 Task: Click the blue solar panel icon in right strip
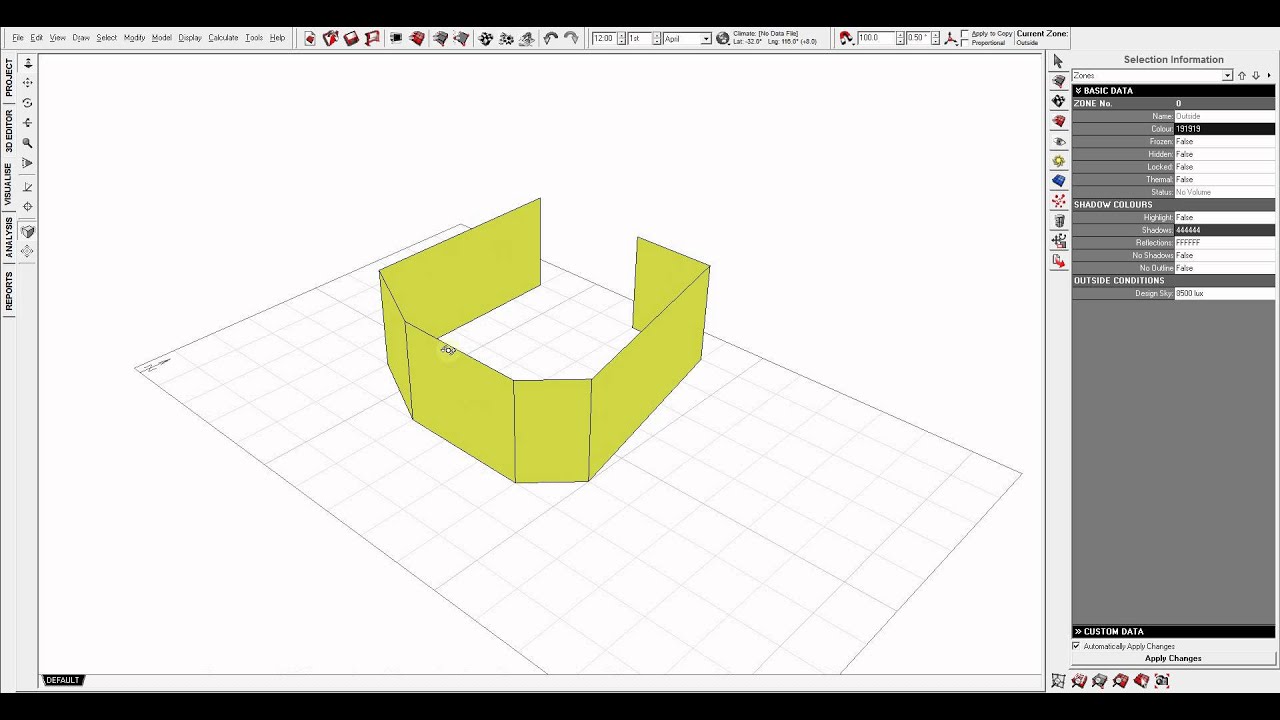click(x=1059, y=181)
